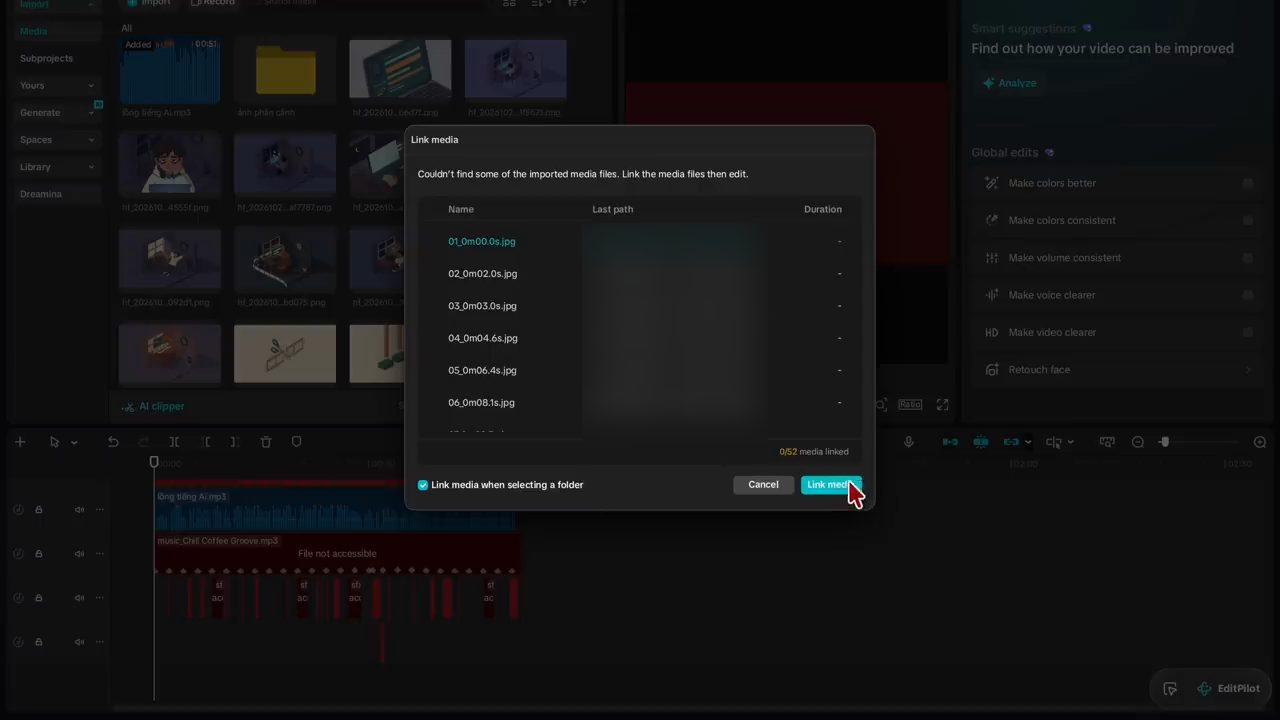The width and height of the screenshot is (1280, 720).
Task: Click the Ratio button under preview
Action: point(910,404)
